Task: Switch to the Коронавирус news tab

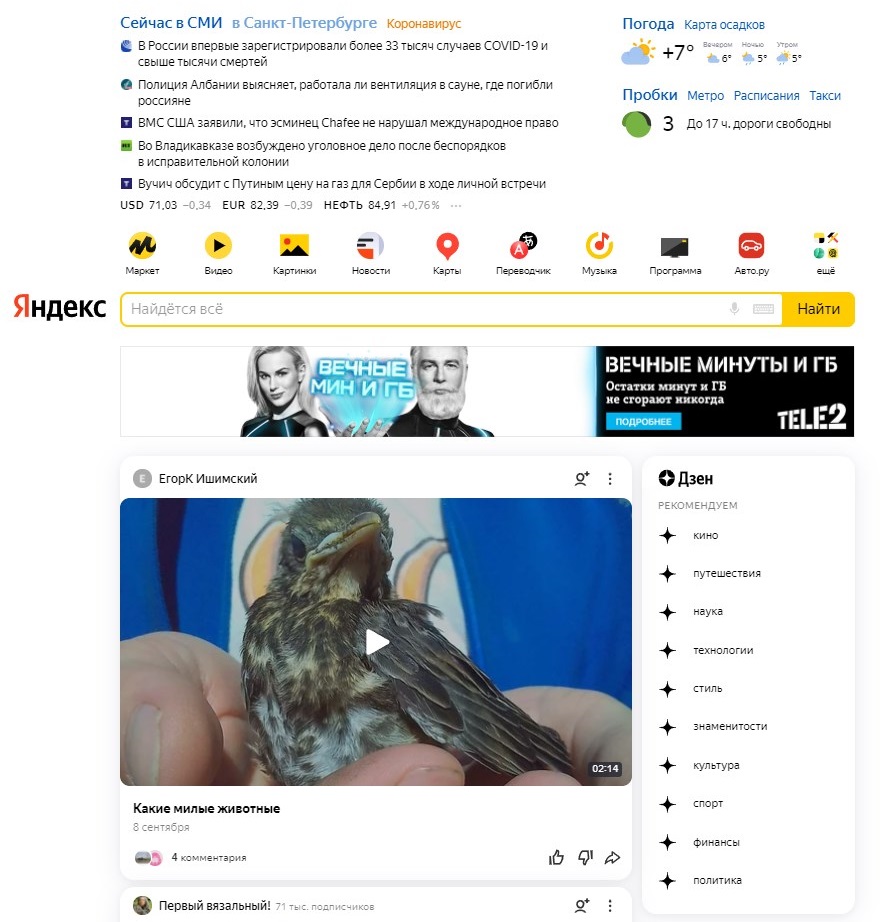Action: click(x=423, y=24)
